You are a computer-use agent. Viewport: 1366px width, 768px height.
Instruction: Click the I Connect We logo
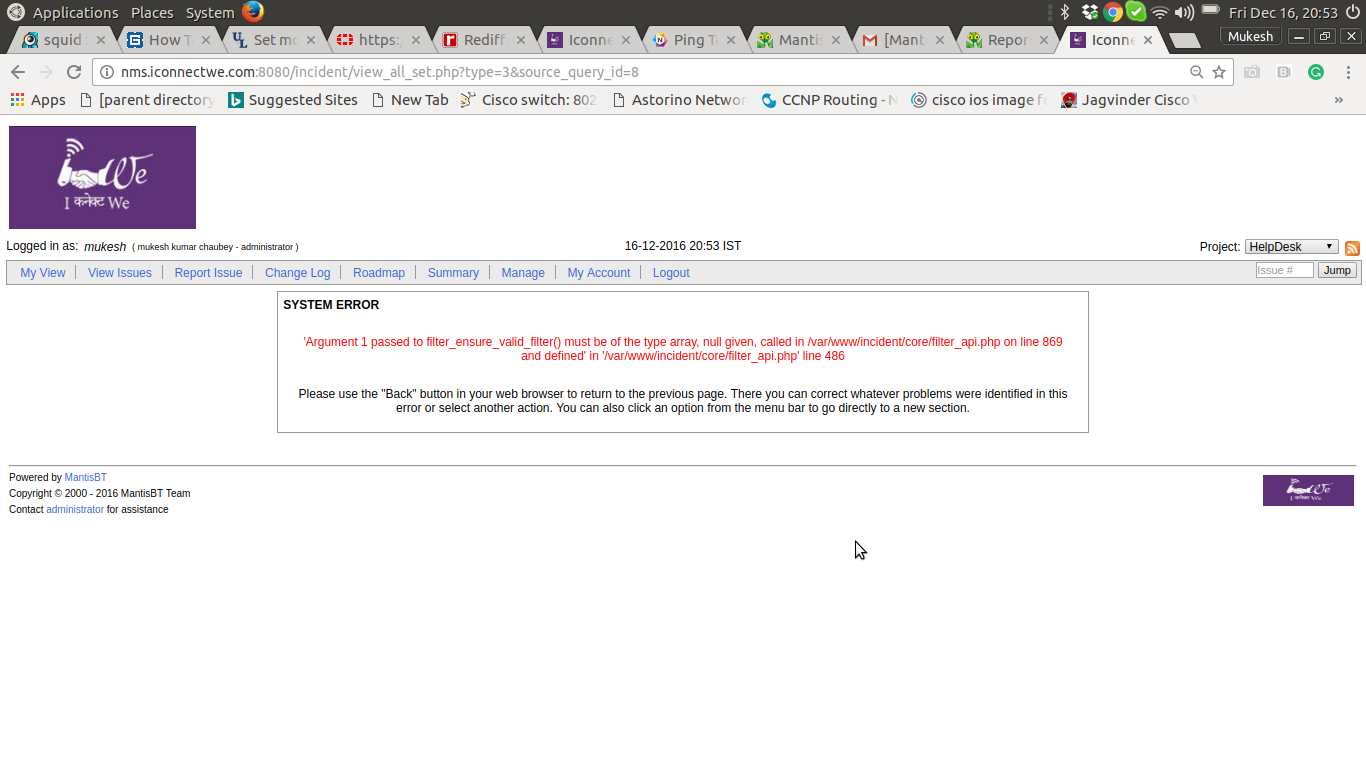(102, 178)
